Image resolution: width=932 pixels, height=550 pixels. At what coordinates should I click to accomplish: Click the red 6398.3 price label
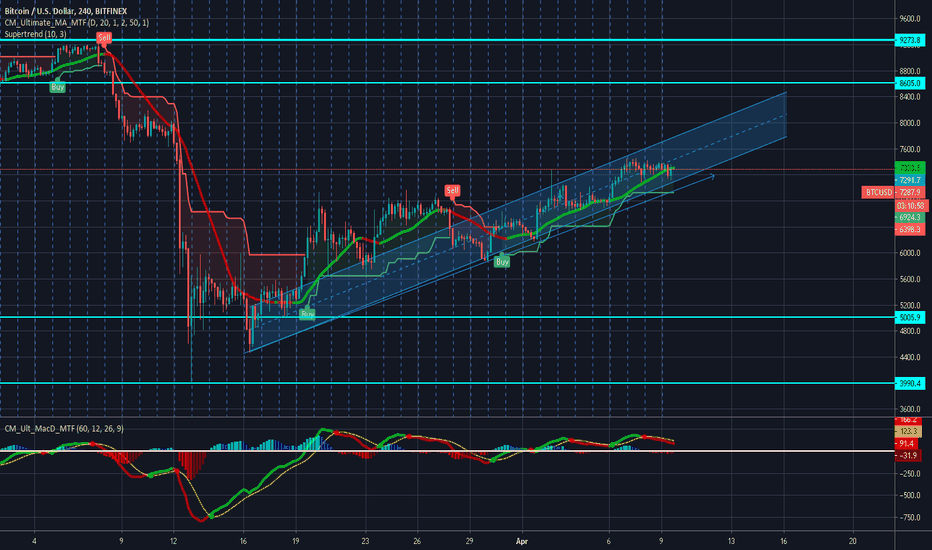pyautogui.click(x=910, y=230)
